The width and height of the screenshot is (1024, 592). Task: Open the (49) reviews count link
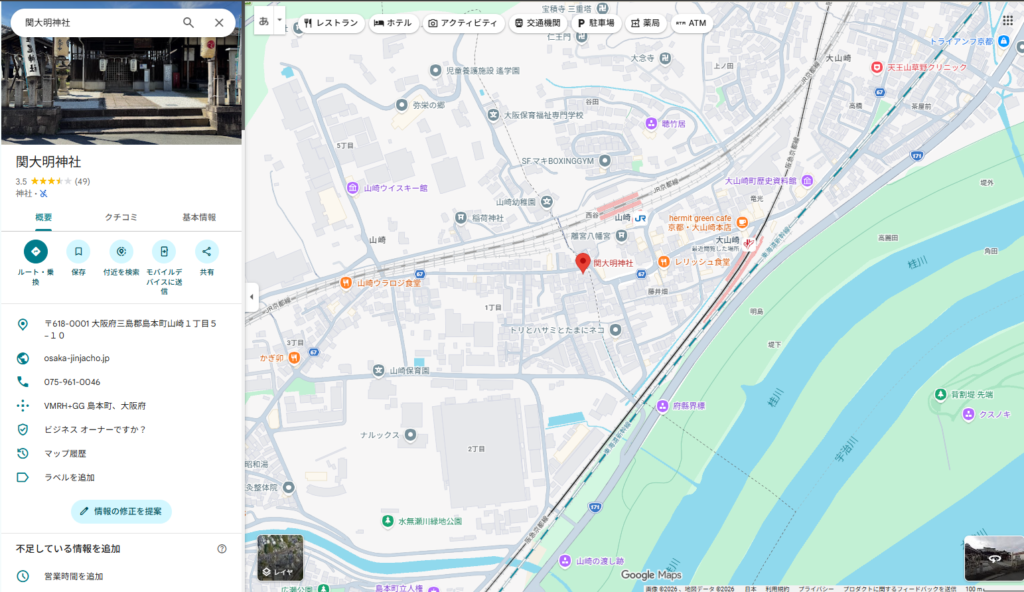point(82,181)
